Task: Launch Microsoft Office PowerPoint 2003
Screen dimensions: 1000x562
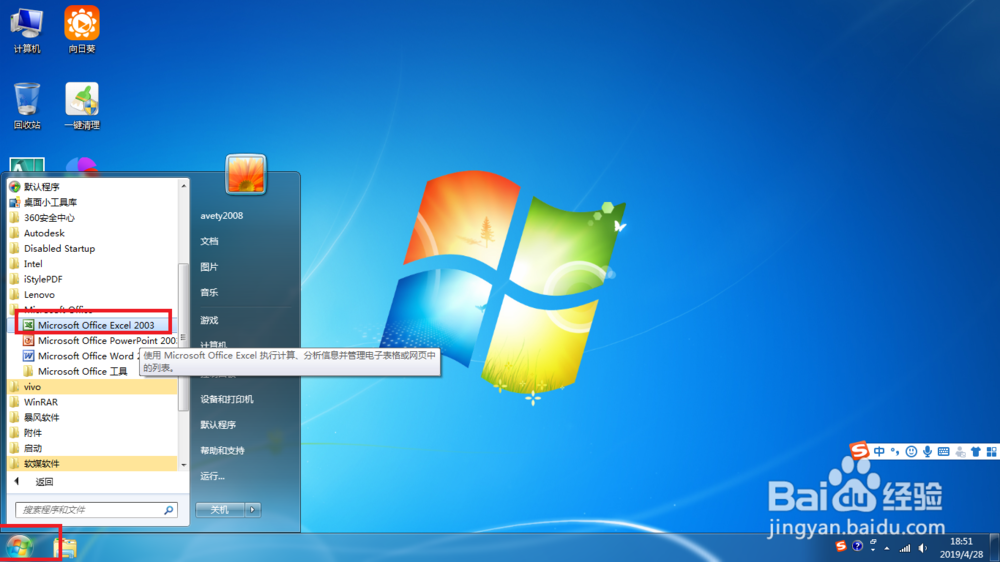Action: coord(99,341)
